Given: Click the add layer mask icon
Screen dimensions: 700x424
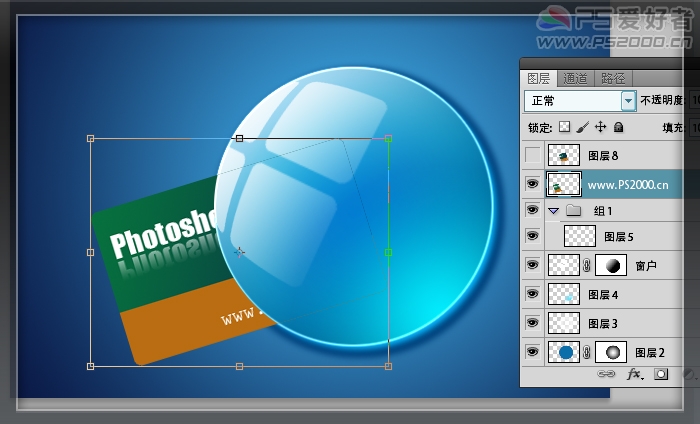Looking at the screenshot, I should coord(661,374).
